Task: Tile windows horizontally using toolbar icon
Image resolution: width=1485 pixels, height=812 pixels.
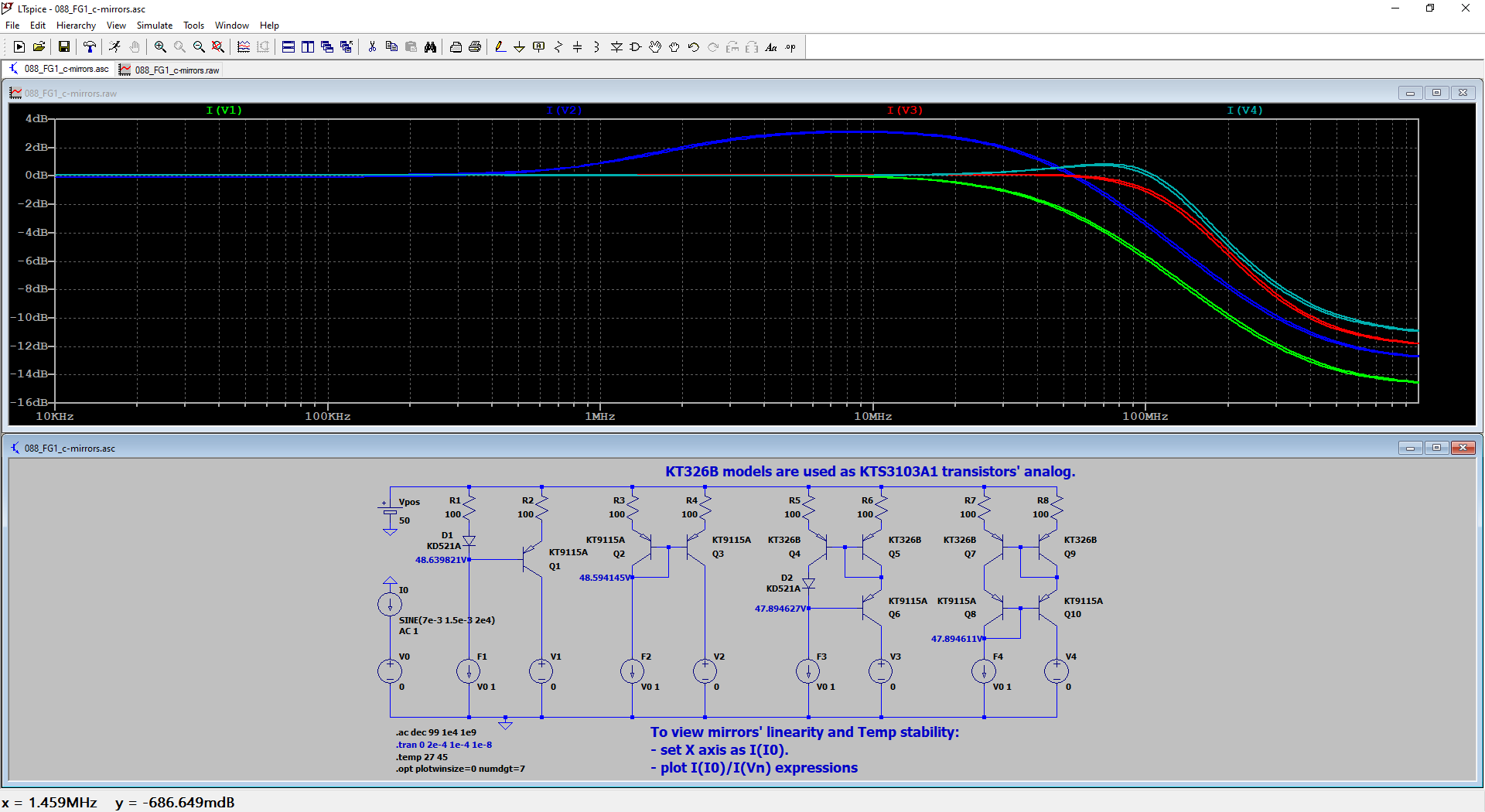Action: point(288,47)
